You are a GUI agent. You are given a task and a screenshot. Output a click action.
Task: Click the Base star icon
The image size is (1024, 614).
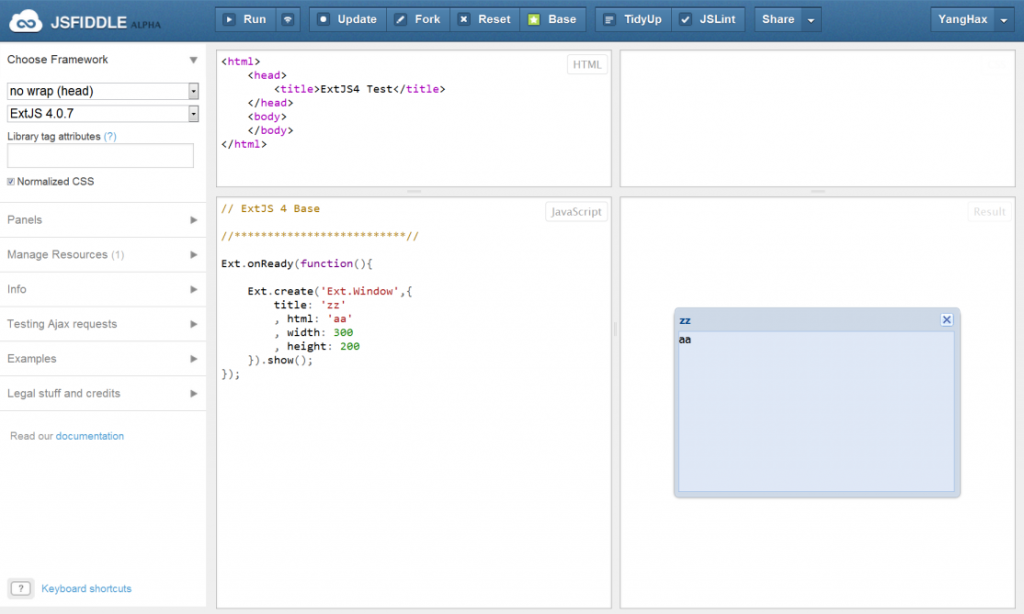pos(534,20)
